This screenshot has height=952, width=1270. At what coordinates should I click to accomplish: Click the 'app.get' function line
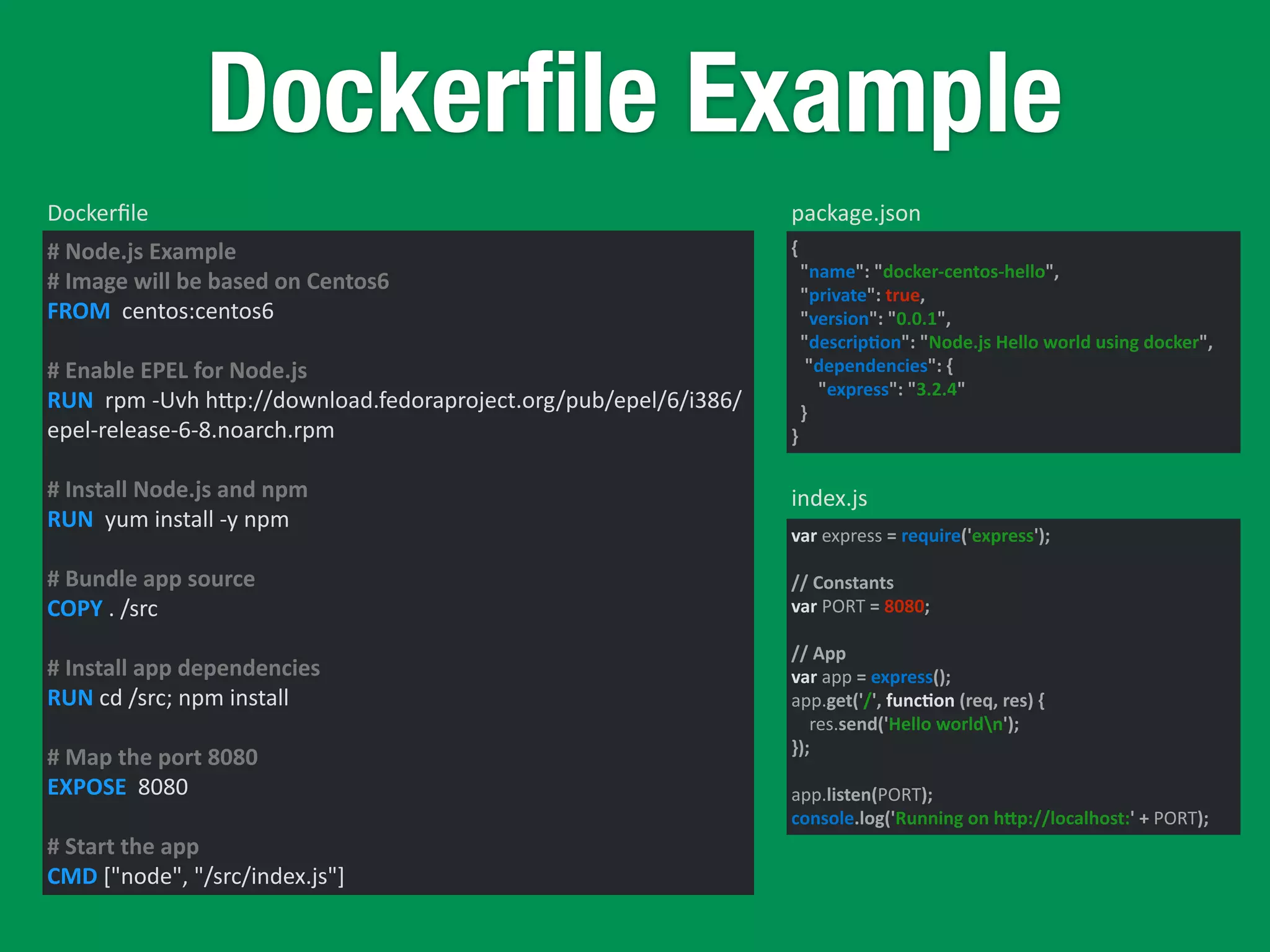[x=918, y=701]
